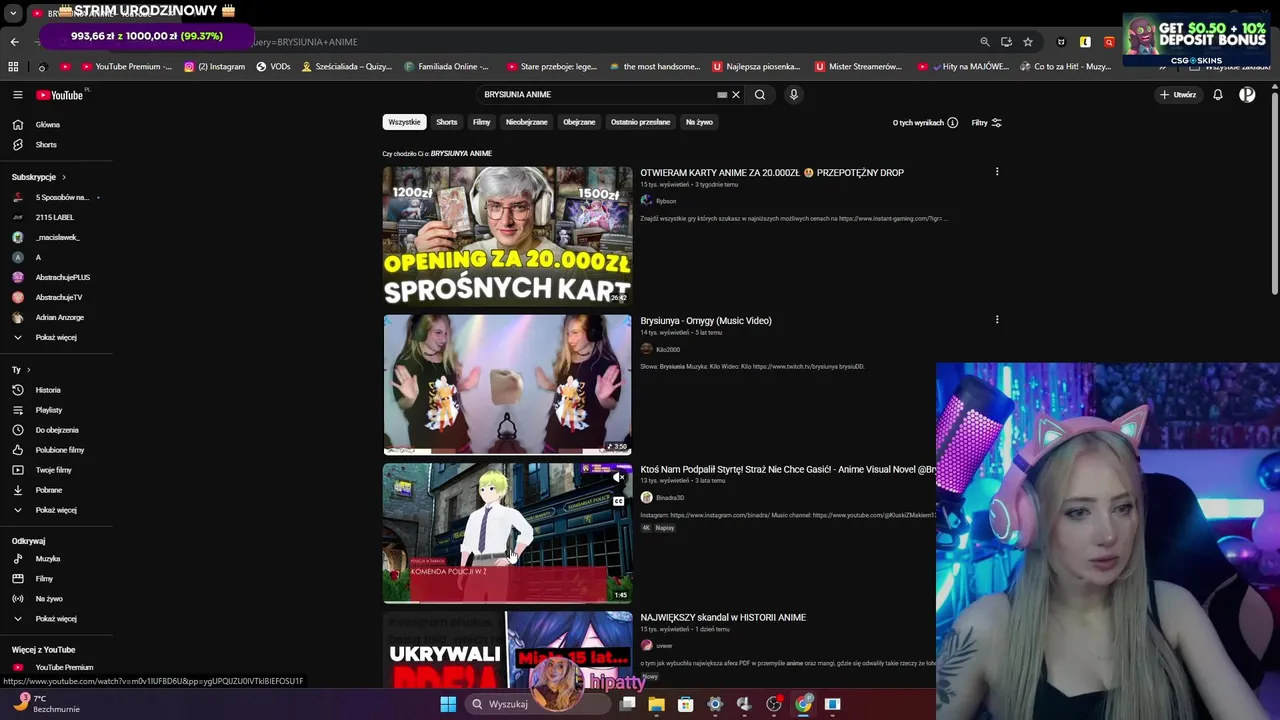The height and width of the screenshot is (720, 1280).
Task: Open the NAJWIĘKSZY skandal w HISTORII ANIME title
Action: coord(723,618)
